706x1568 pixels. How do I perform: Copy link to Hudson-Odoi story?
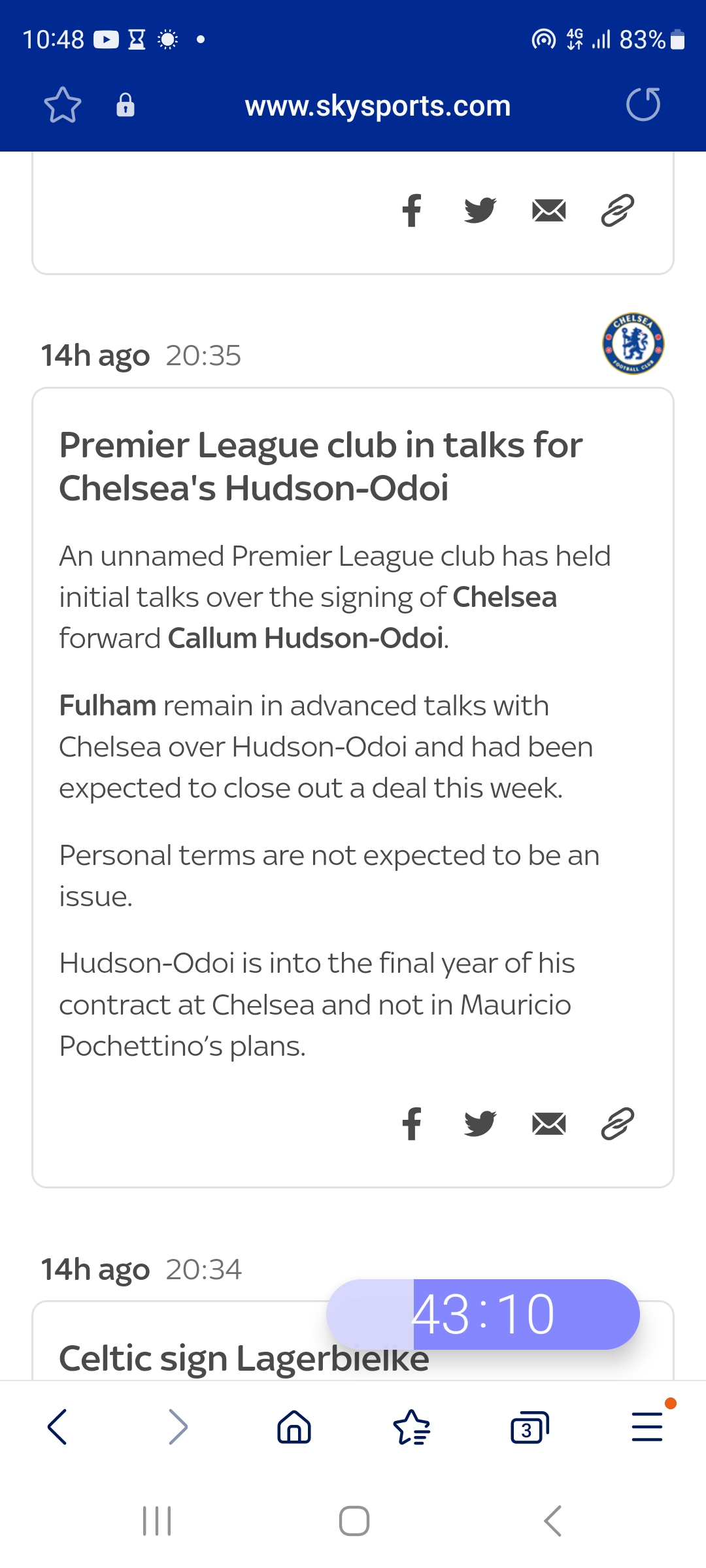click(x=618, y=1124)
